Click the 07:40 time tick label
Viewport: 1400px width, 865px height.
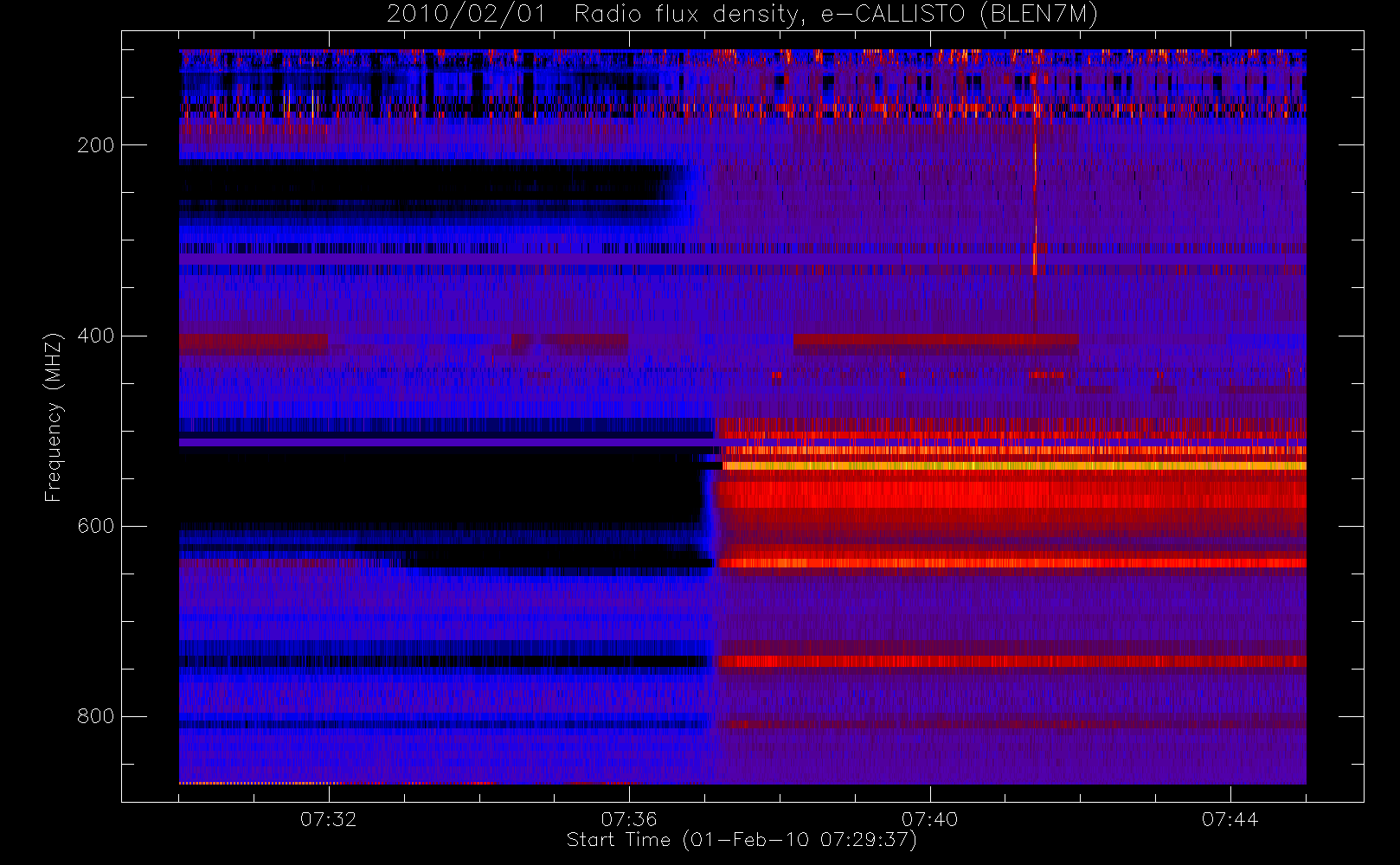tap(930, 819)
